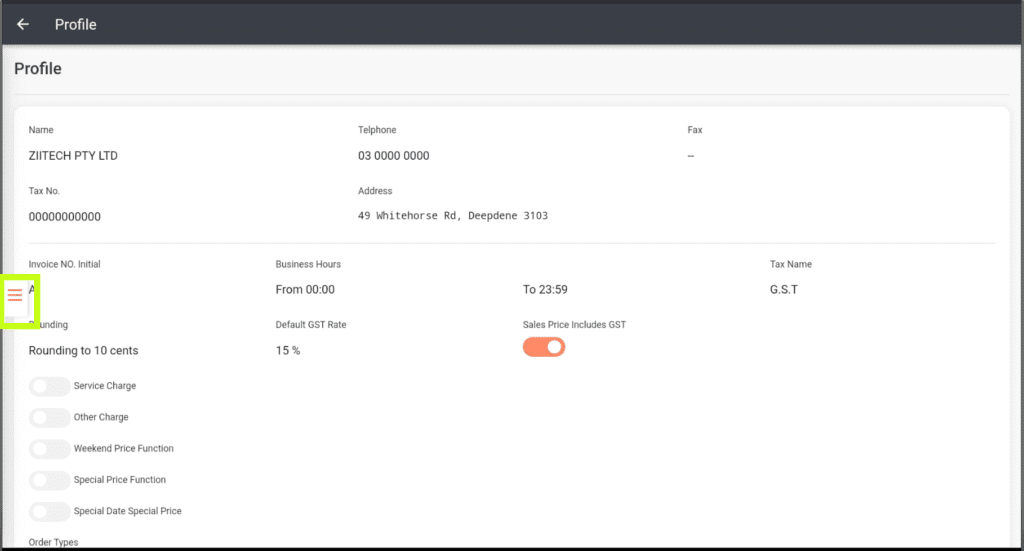Click the Order Types section label
The height and width of the screenshot is (551, 1024).
[x=53, y=542]
